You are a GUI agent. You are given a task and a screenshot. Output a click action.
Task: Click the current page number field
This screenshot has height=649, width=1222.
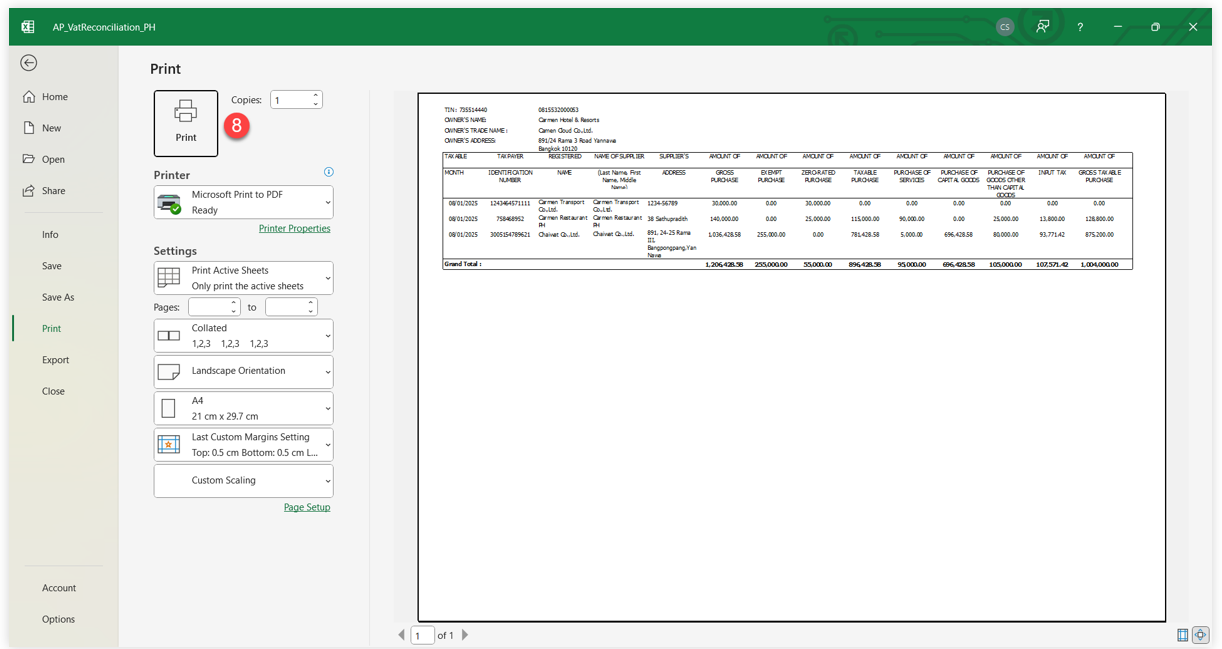tap(422, 635)
